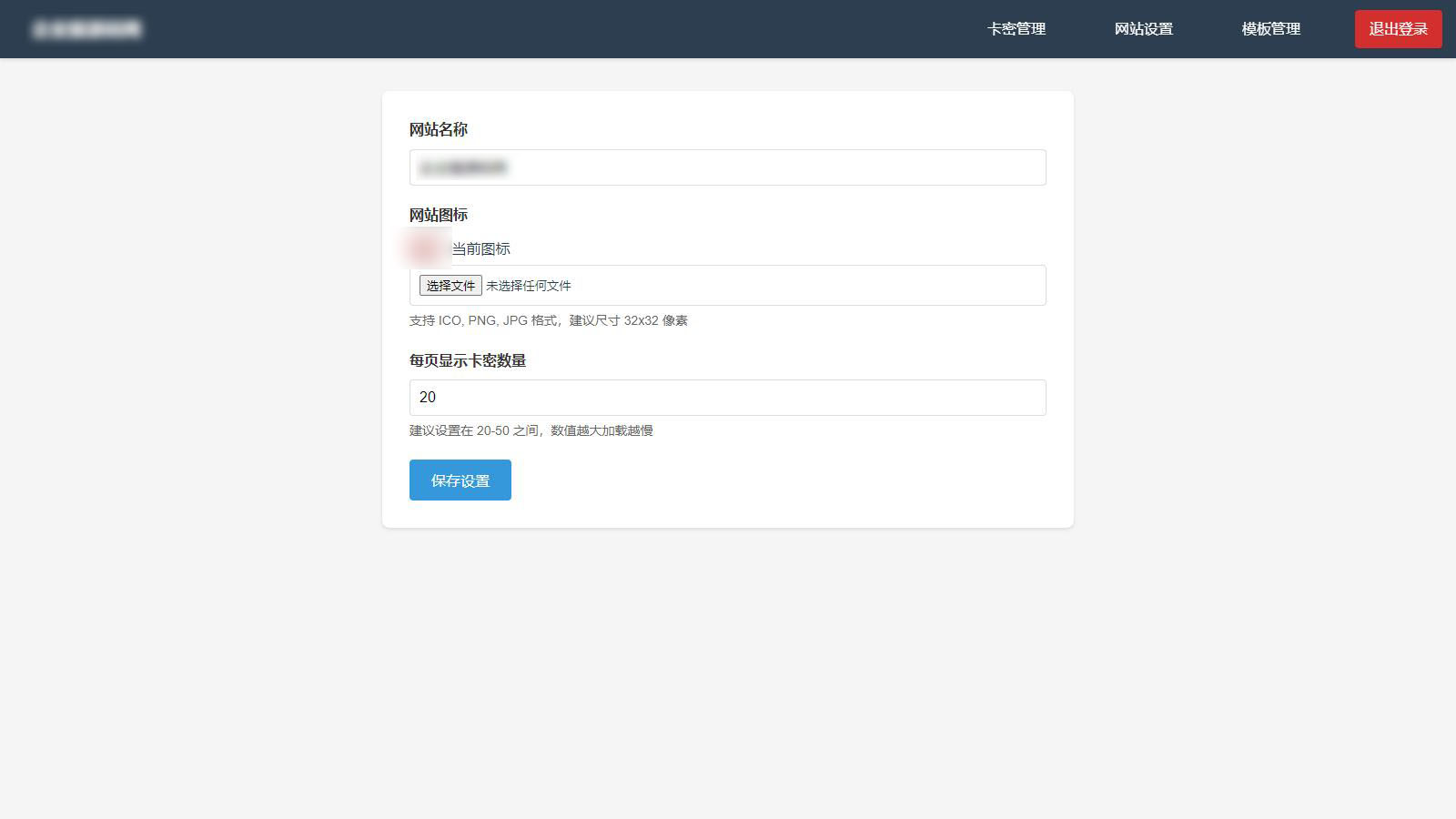Click 选择文件 to upload a website icon

click(x=449, y=285)
